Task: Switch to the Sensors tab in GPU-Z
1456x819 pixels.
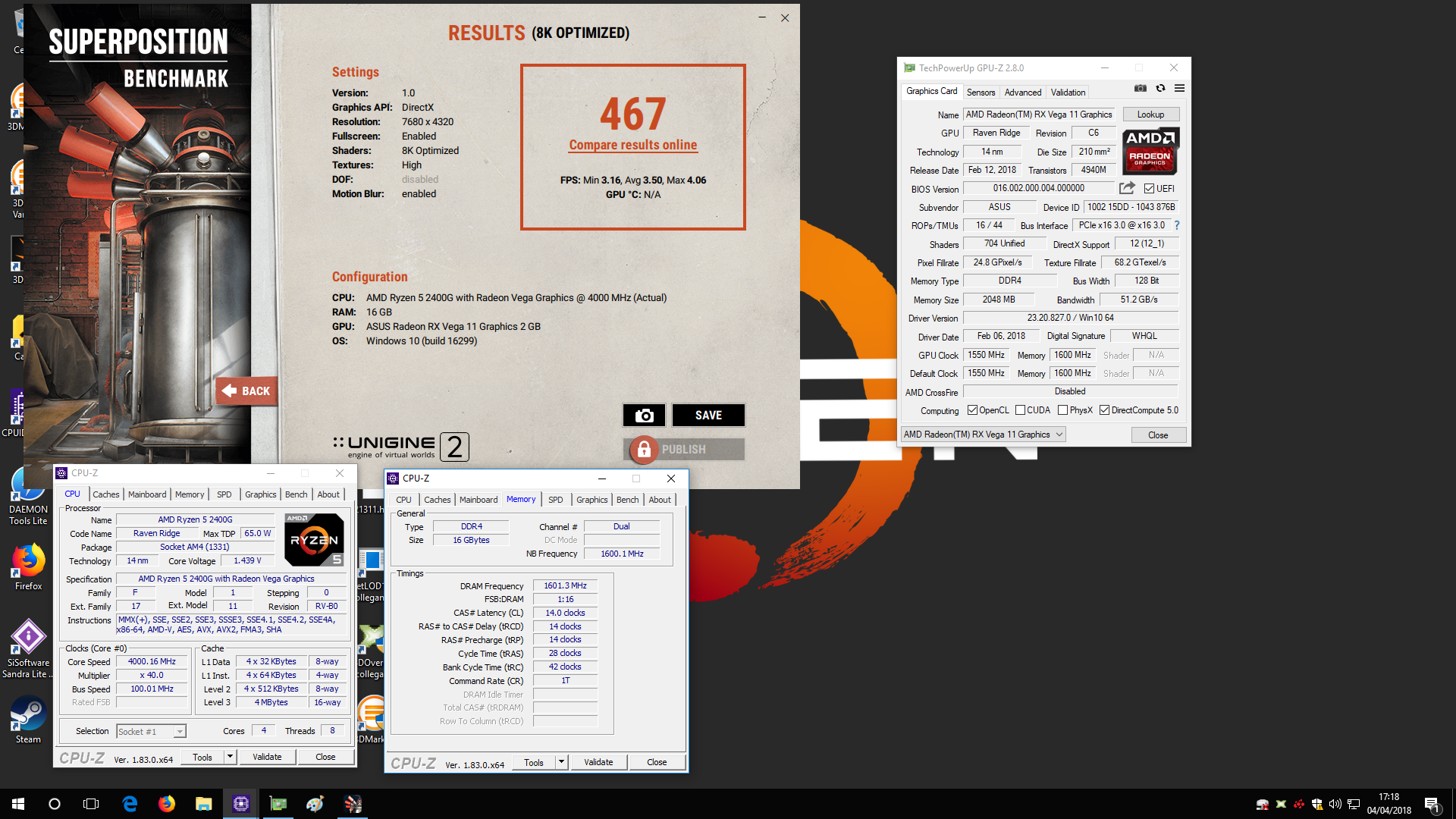Action: (x=981, y=93)
